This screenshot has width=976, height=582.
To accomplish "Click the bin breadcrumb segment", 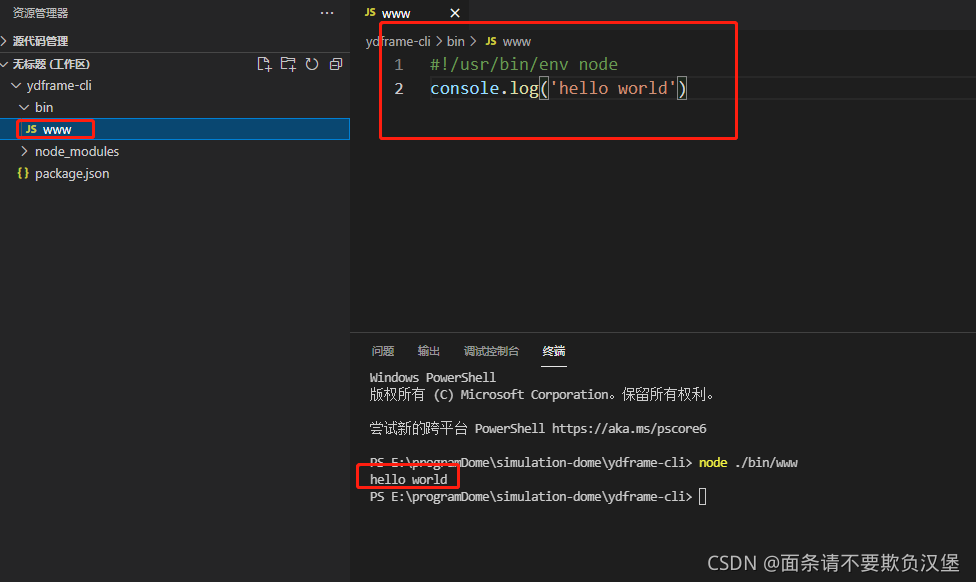I will (x=456, y=41).
